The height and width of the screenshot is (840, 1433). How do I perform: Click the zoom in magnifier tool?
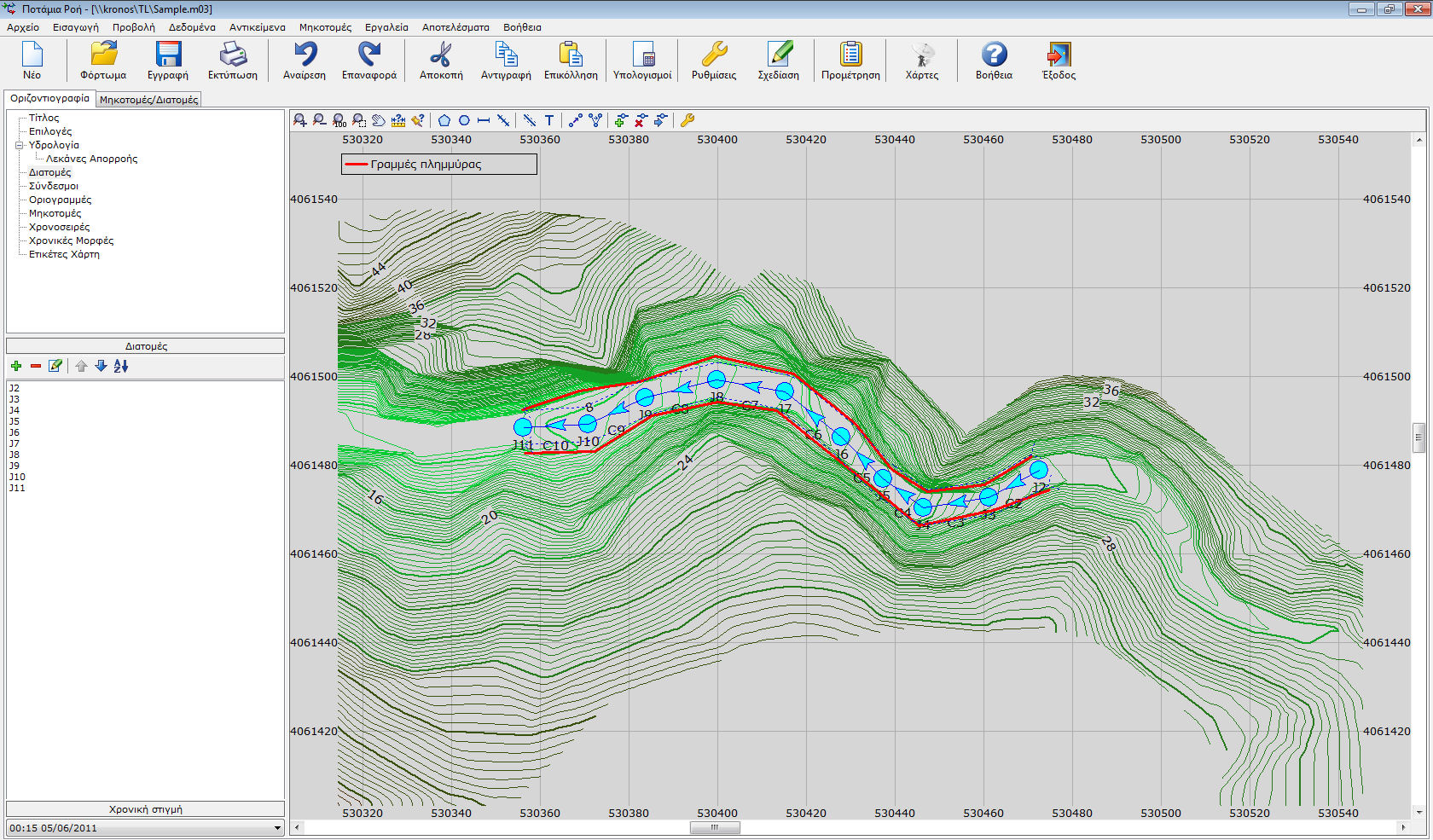pos(299,120)
